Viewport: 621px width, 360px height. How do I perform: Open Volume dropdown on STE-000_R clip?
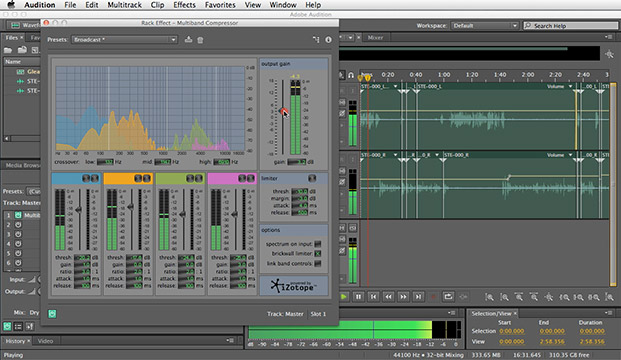[571, 155]
